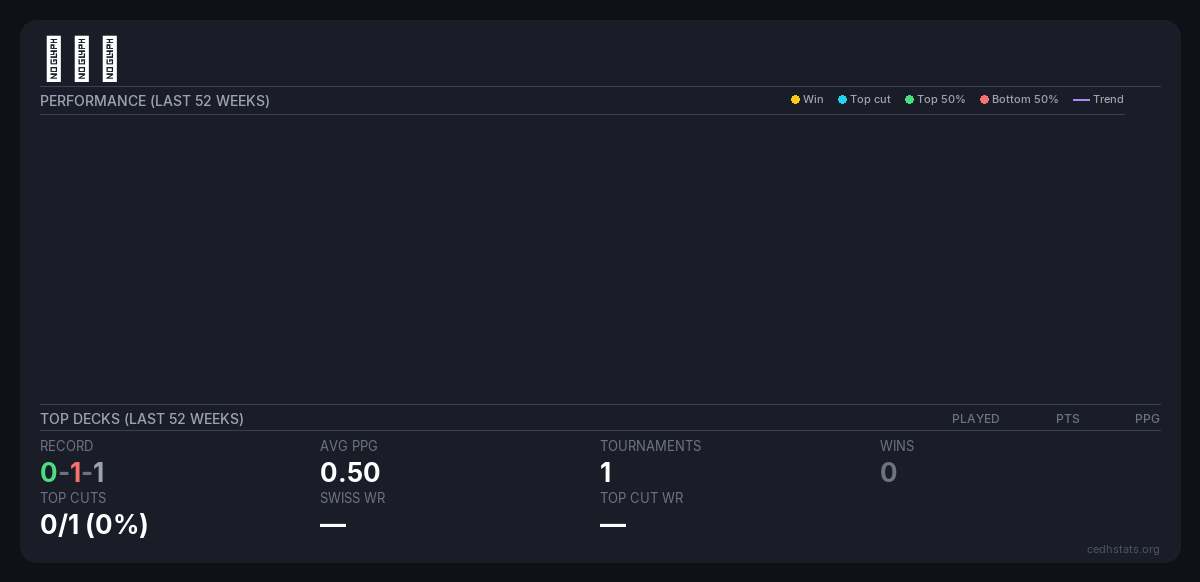Click the third NO GLYPH icon

point(110,59)
